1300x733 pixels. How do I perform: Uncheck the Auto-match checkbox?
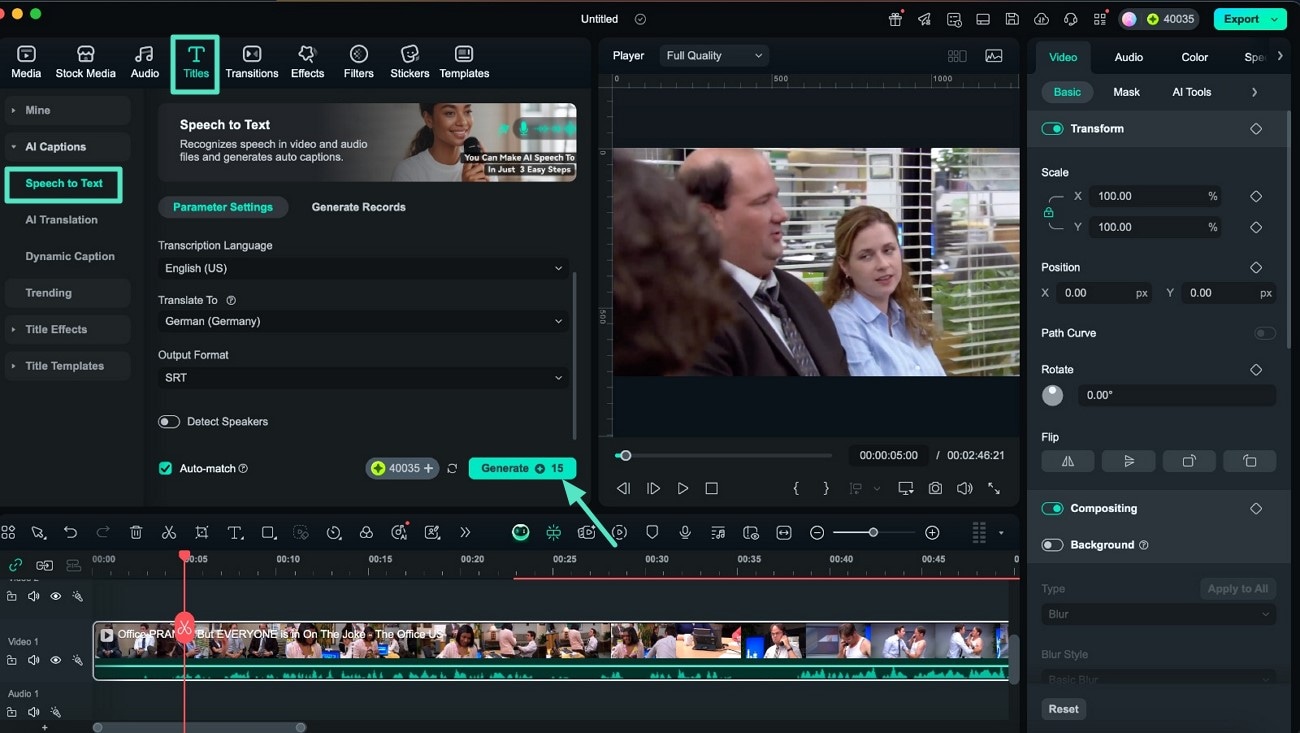pyautogui.click(x=166, y=468)
